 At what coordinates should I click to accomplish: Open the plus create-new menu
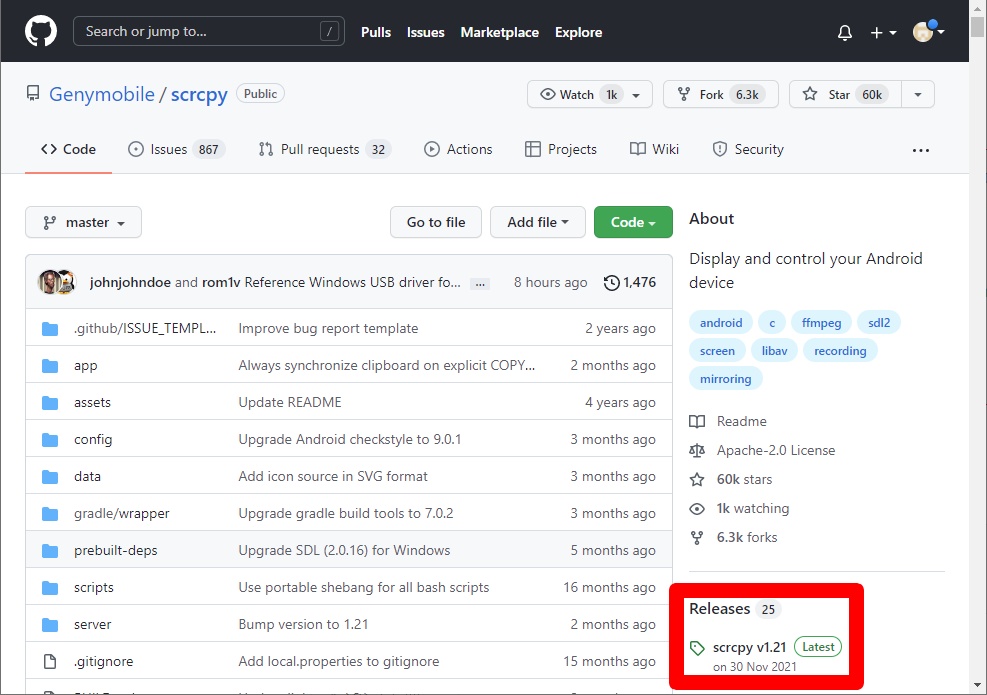[x=883, y=32]
